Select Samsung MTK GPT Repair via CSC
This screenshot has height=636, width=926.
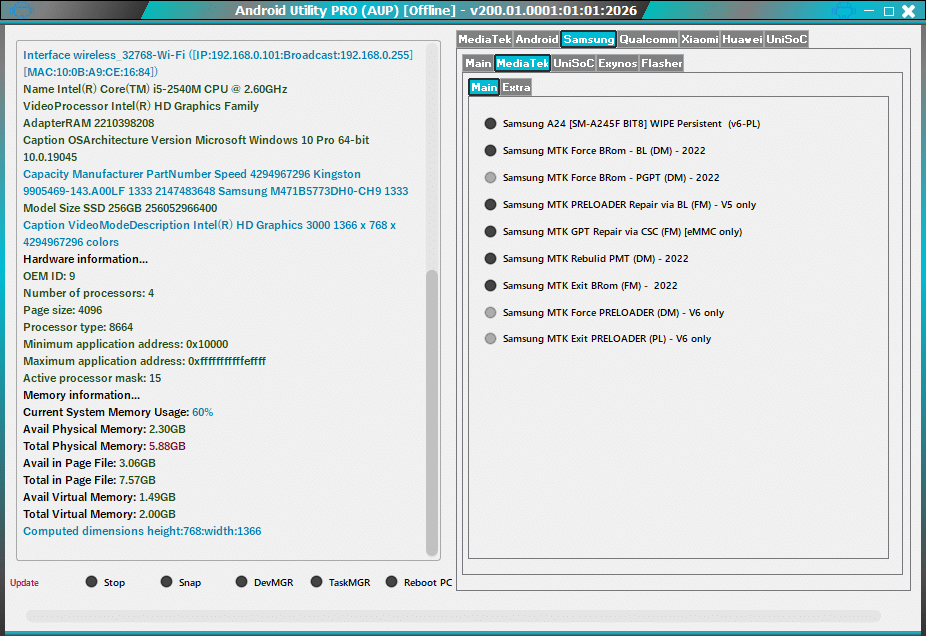point(490,231)
